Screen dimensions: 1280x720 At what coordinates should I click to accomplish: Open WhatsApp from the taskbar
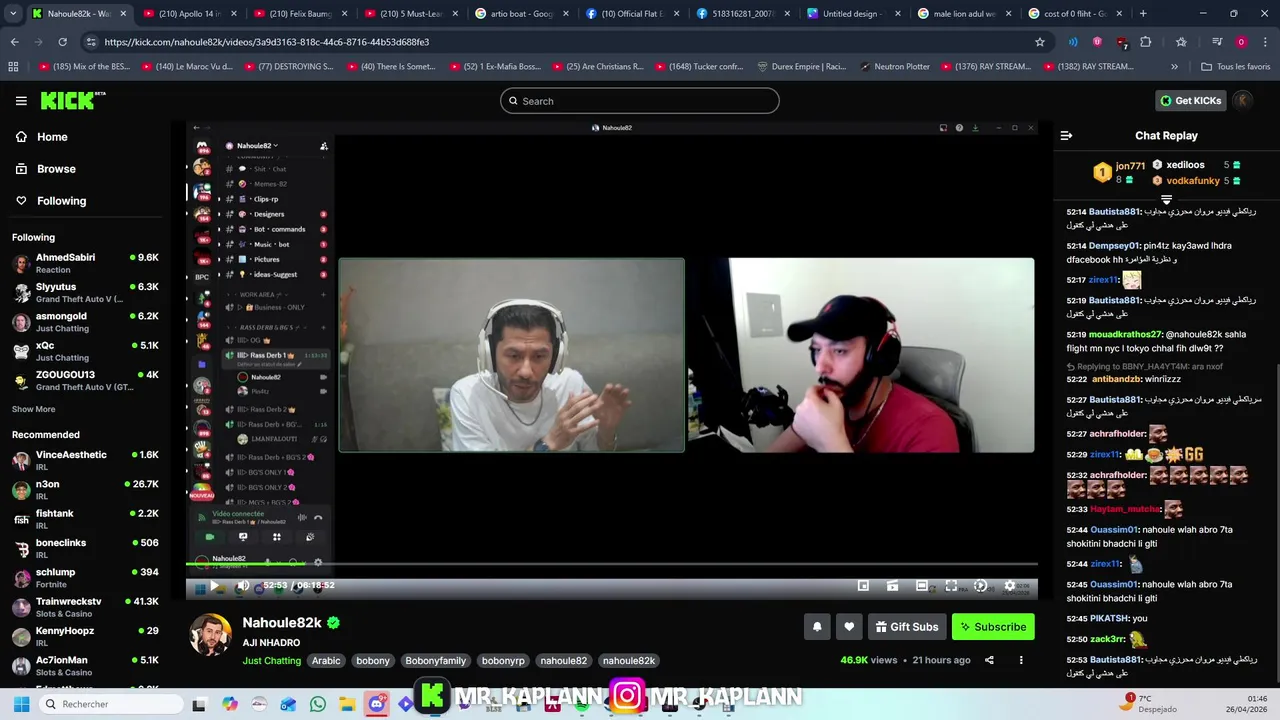pos(318,704)
